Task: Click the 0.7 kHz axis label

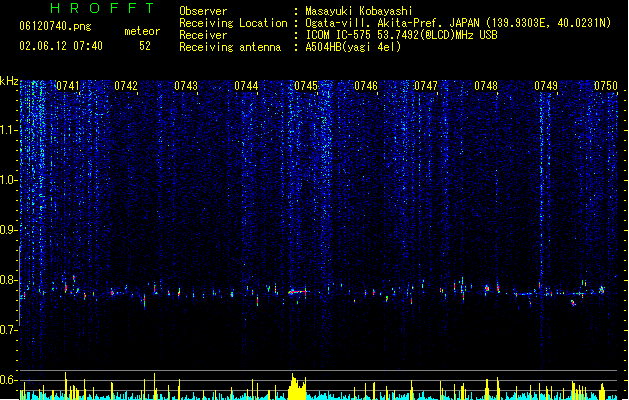Action: coord(9,330)
